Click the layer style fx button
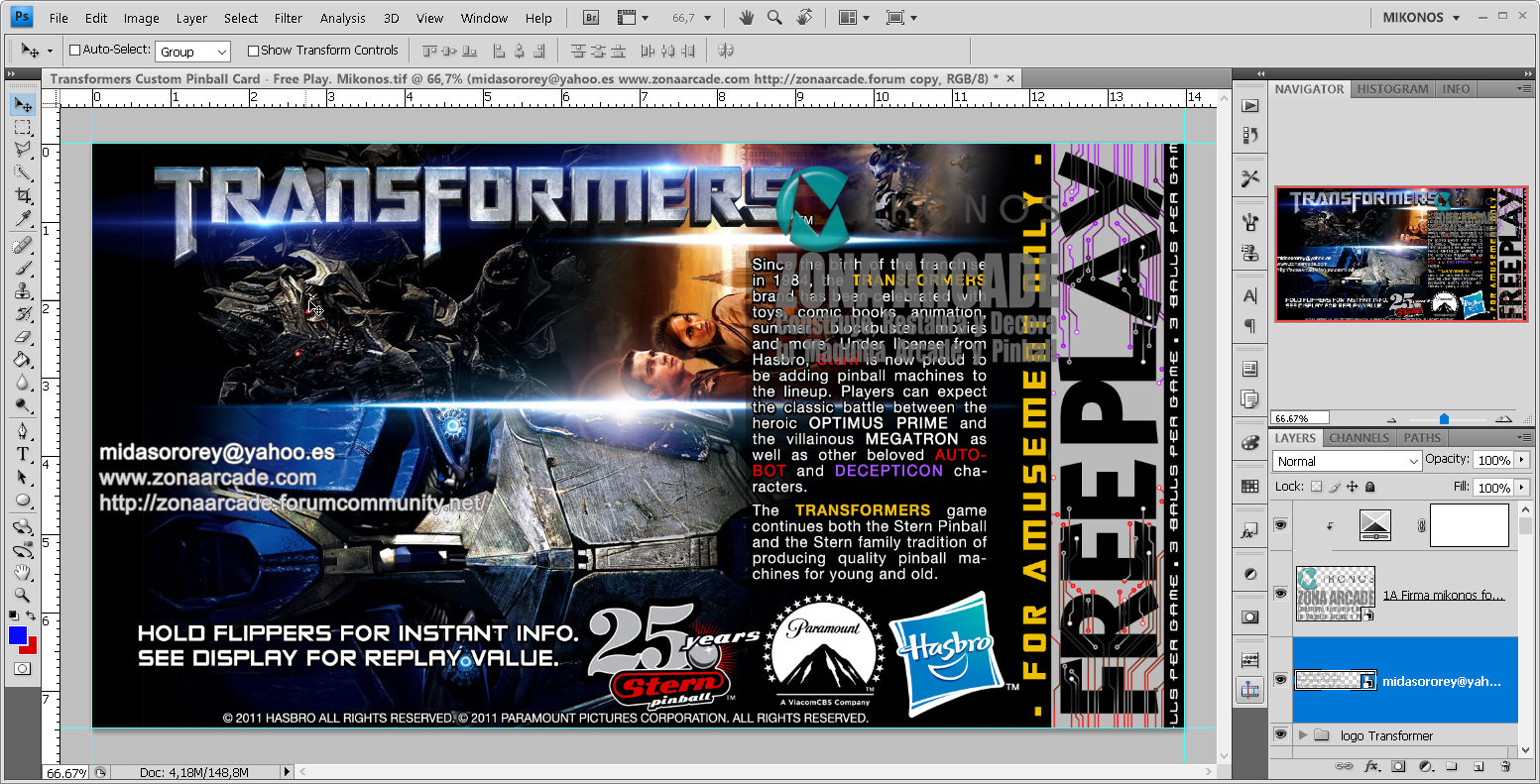The height and width of the screenshot is (784, 1540). 1372,766
